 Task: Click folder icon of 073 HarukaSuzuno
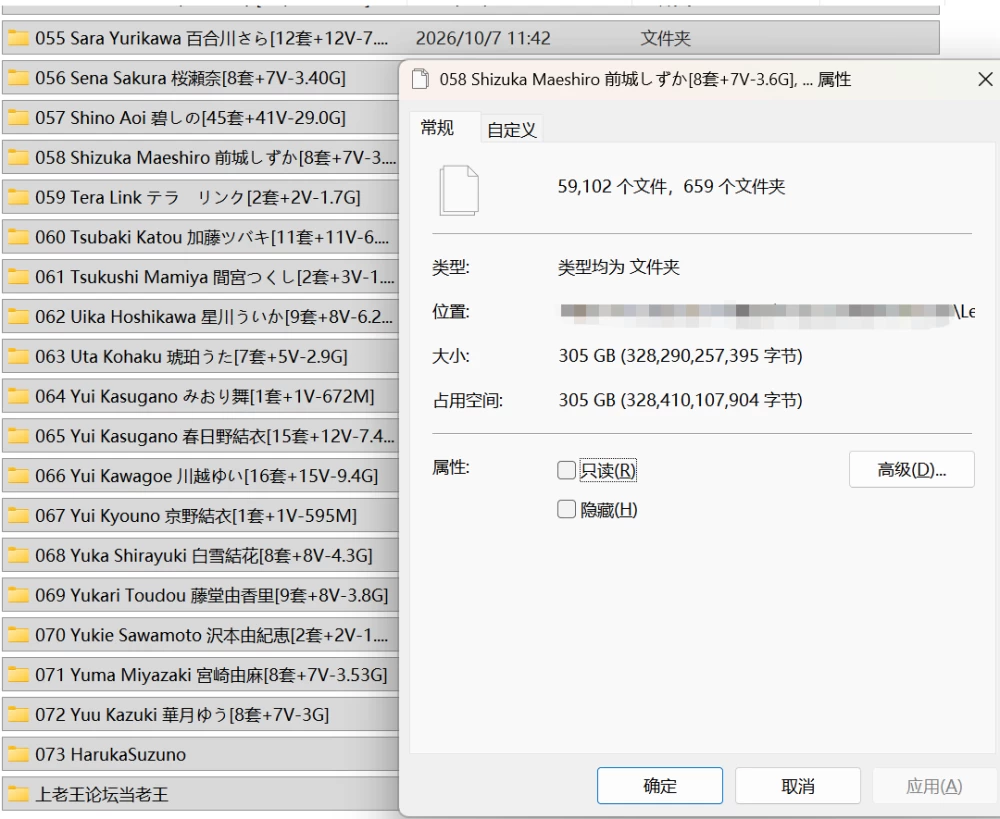coord(18,755)
